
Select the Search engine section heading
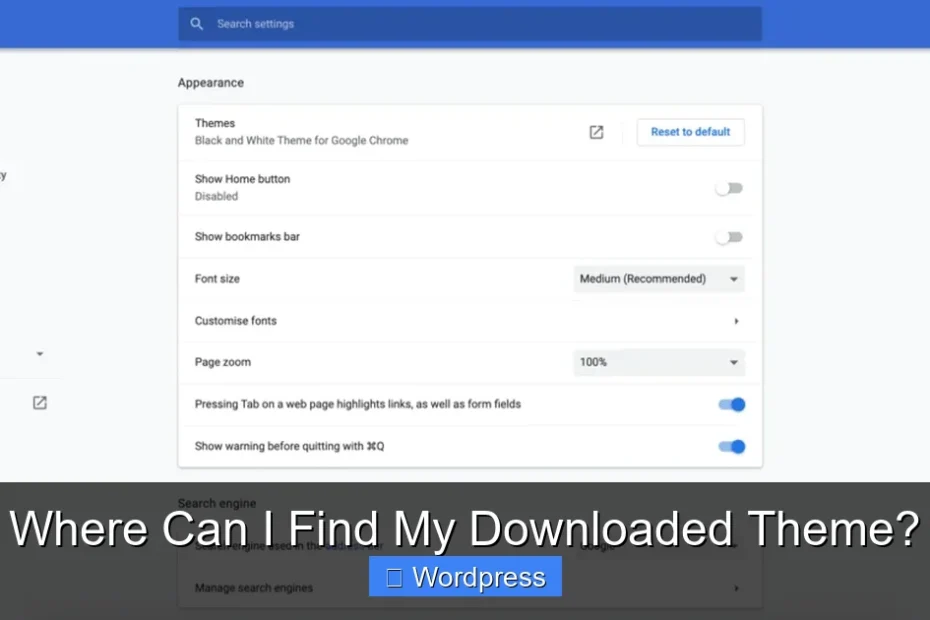tap(217, 503)
